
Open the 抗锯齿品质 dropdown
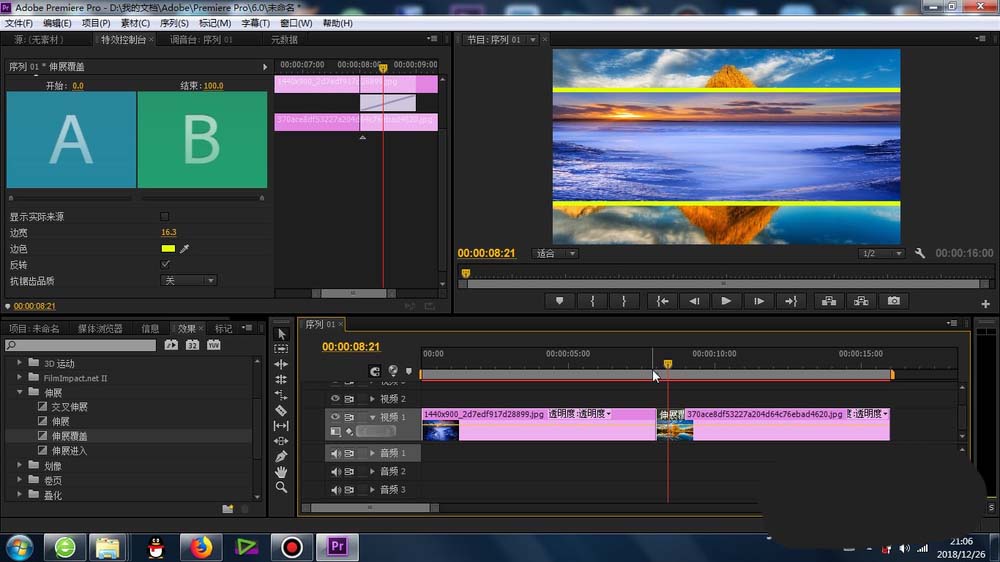[x=188, y=281]
